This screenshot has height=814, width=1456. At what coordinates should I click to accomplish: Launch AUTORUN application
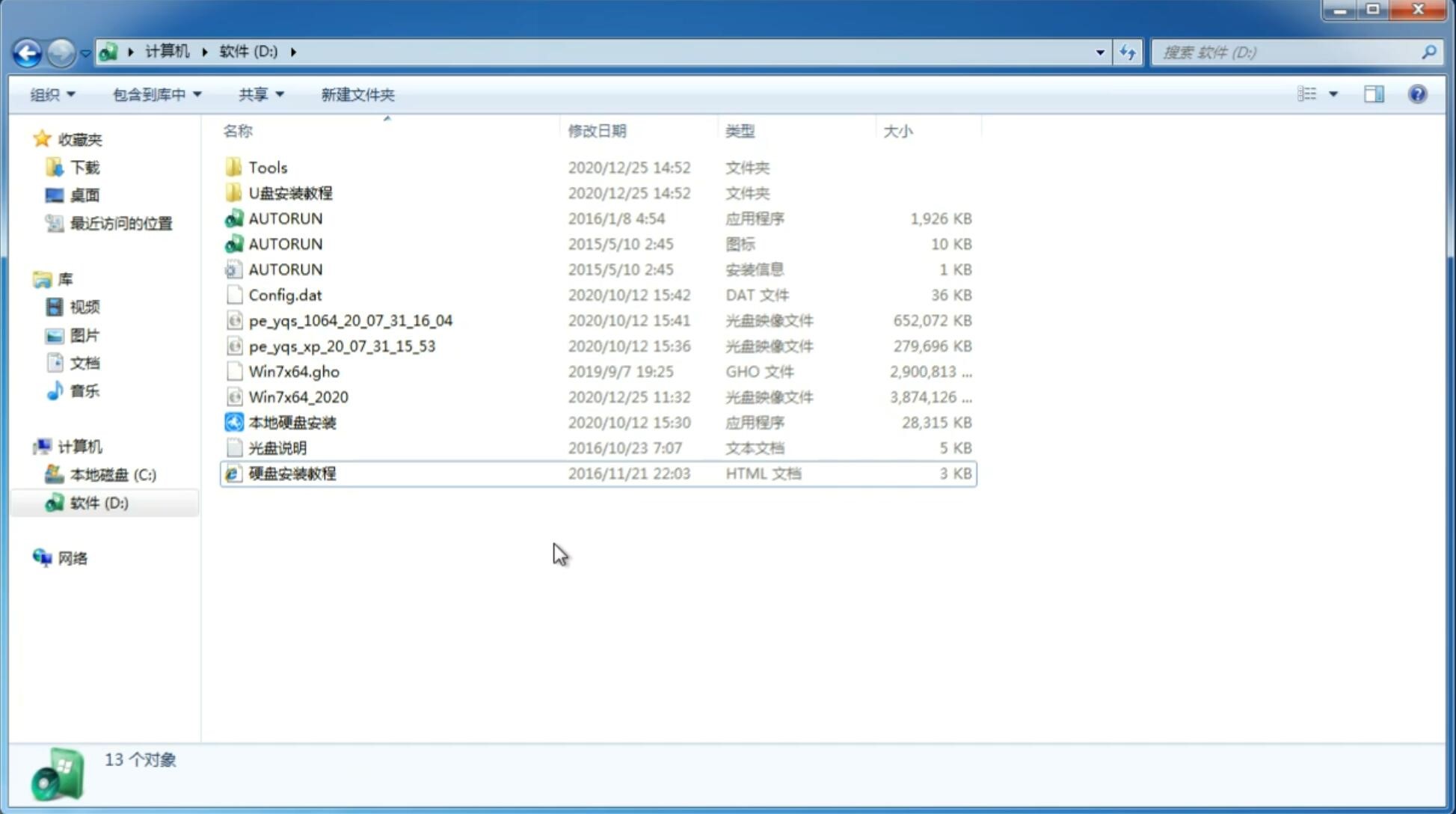pyautogui.click(x=285, y=218)
